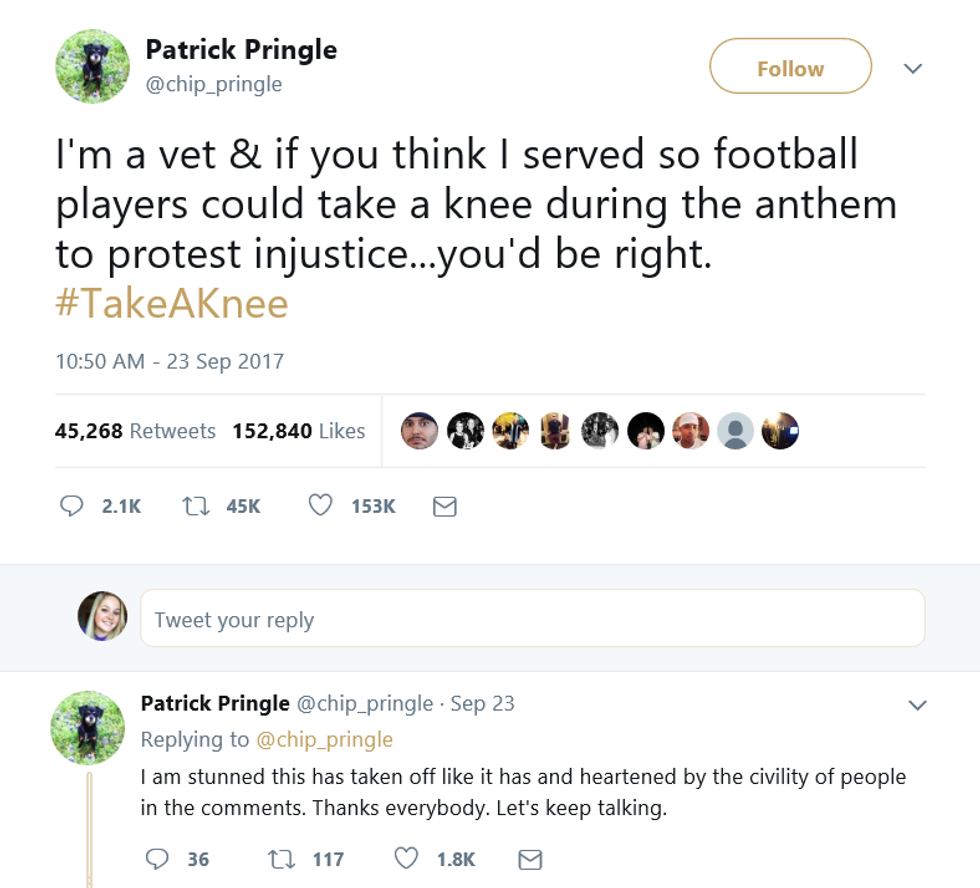
Task: Like the main tweet with the heart icon
Action: (x=320, y=507)
